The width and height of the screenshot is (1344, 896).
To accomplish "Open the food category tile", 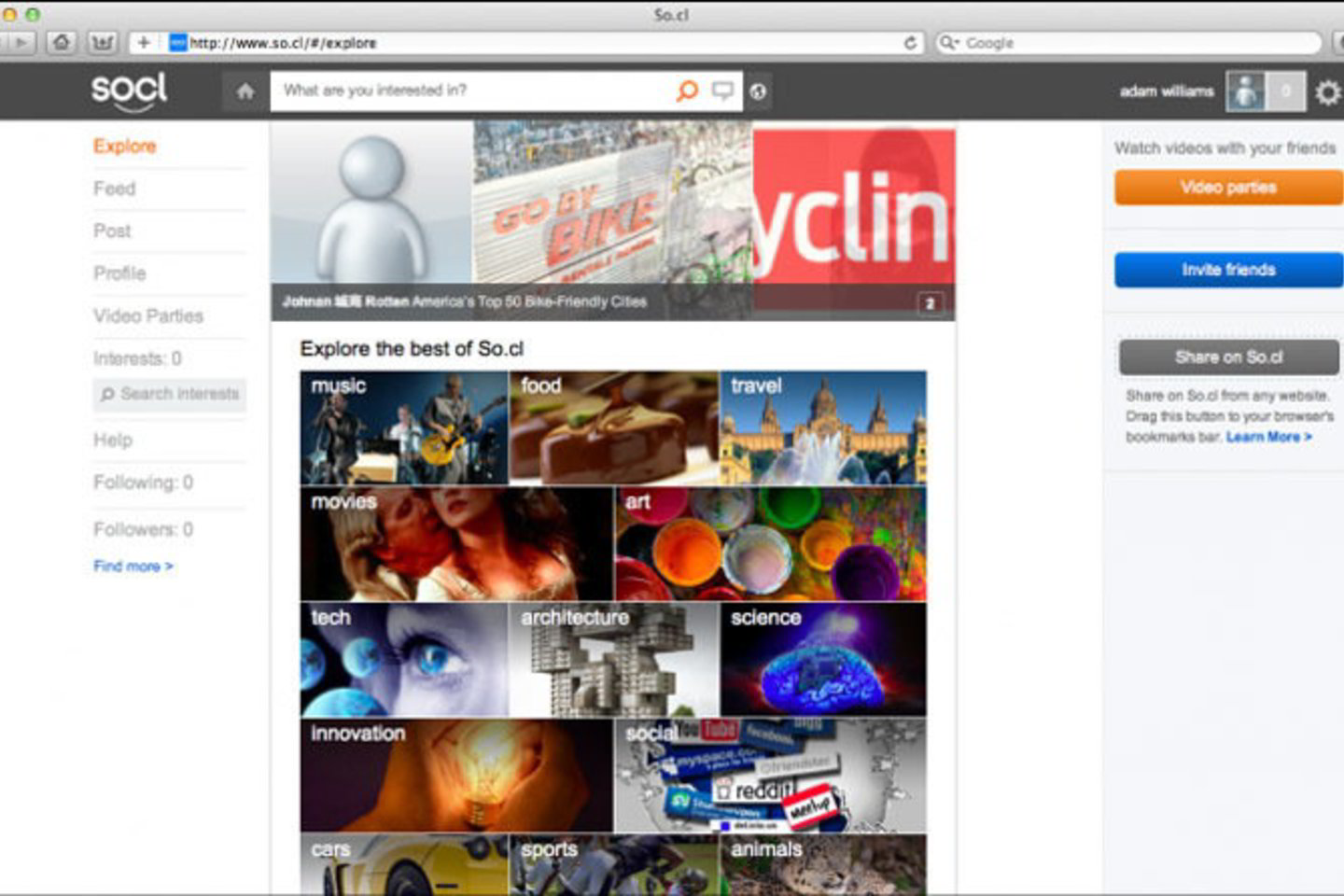I will (x=614, y=427).
